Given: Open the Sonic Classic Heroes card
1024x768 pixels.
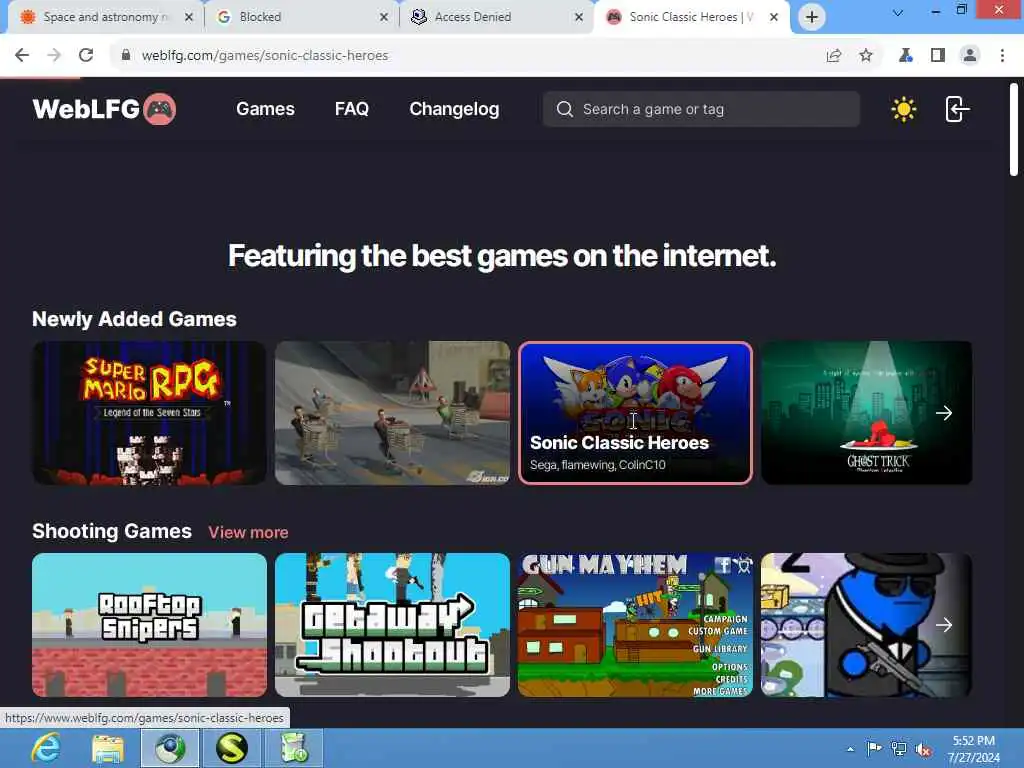Looking at the screenshot, I should click(x=635, y=413).
